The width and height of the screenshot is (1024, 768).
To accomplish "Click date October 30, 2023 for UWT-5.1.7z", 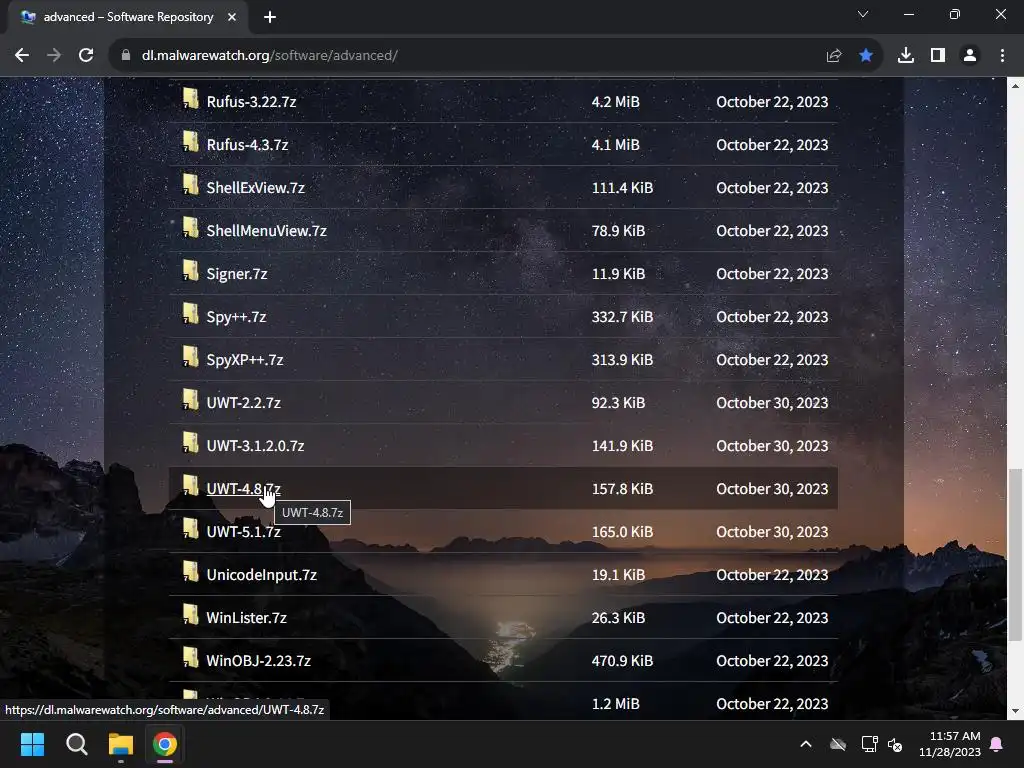I will point(772,532).
